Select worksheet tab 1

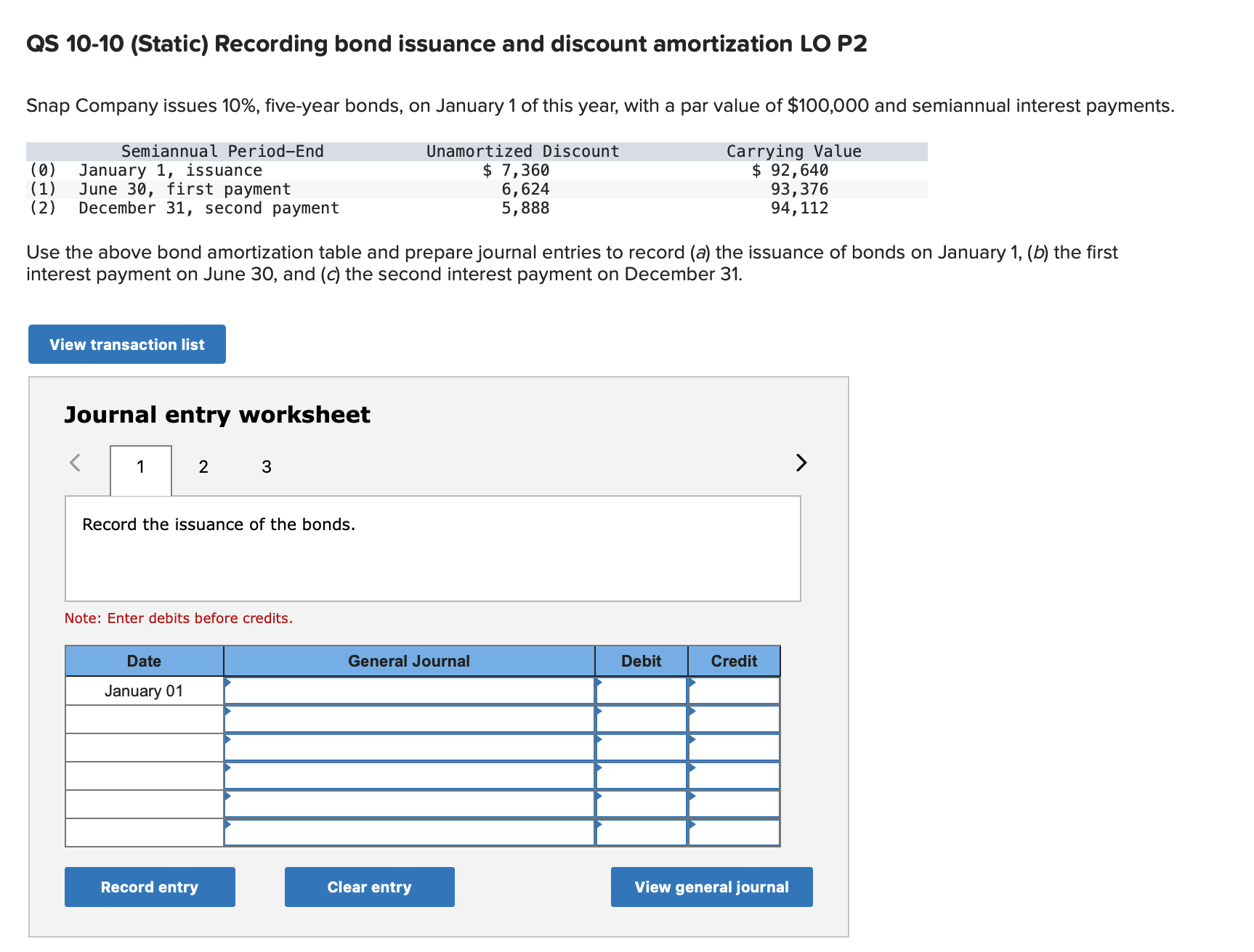[x=139, y=467]
